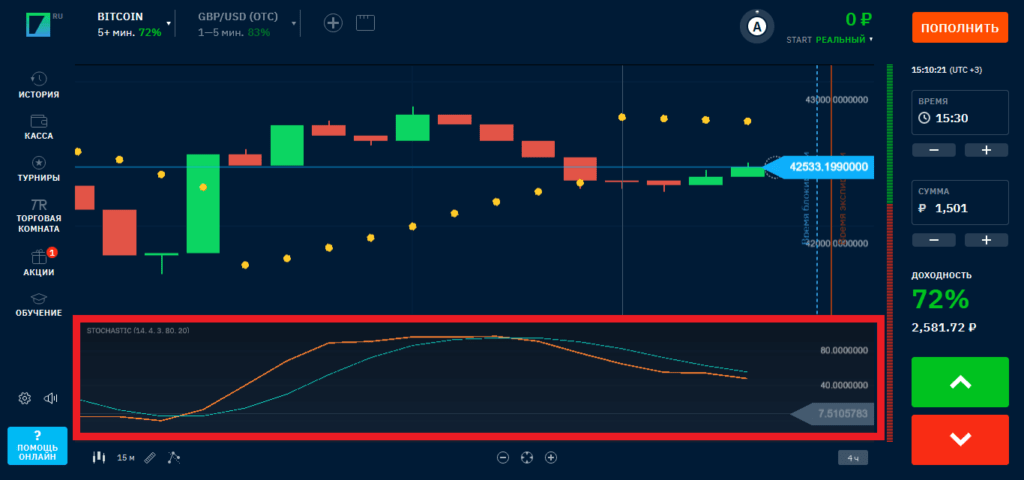The height and width of the screenshot is (480, 1024).
Task: Click the settings gear icon
Action: click(x=25, y=398)
